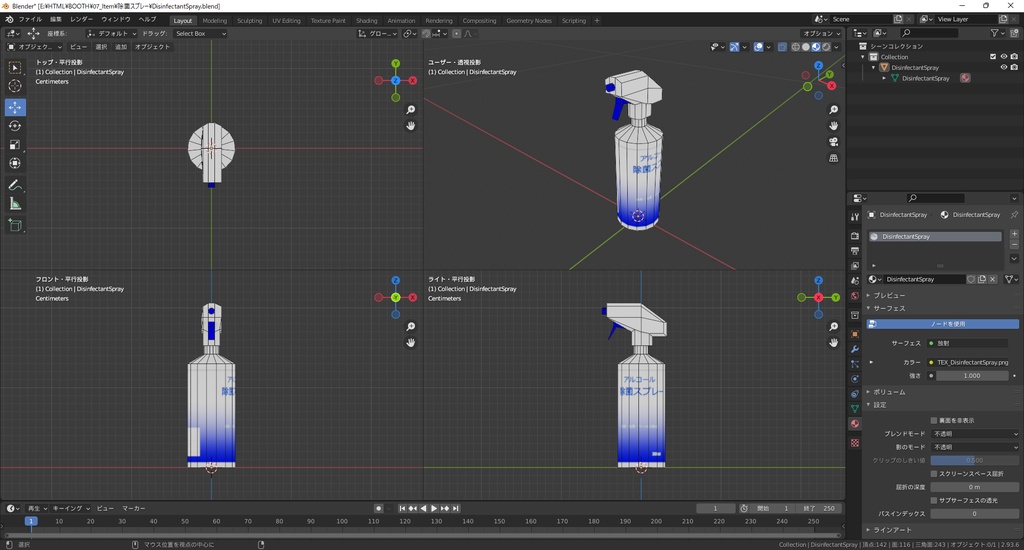Viewport: 1024px width, 550px height.
Task: Uncheck the Collection exclude checkbox in outliner
Action: coord(992,57)
